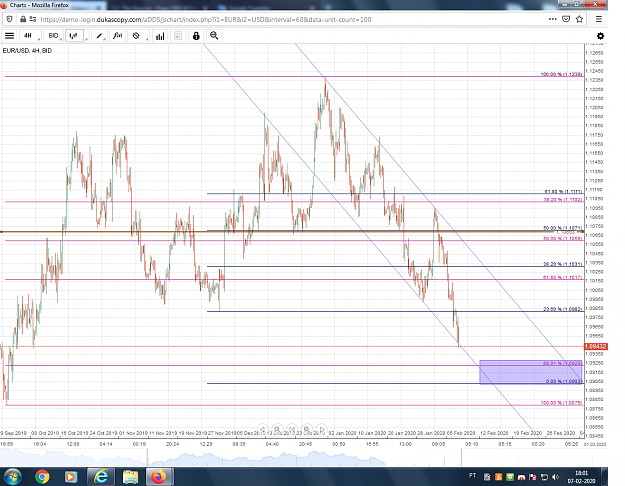This screenshot has width=625, height=486.
Task: Click the site security padlock icon
Action: tap(23, 19)
